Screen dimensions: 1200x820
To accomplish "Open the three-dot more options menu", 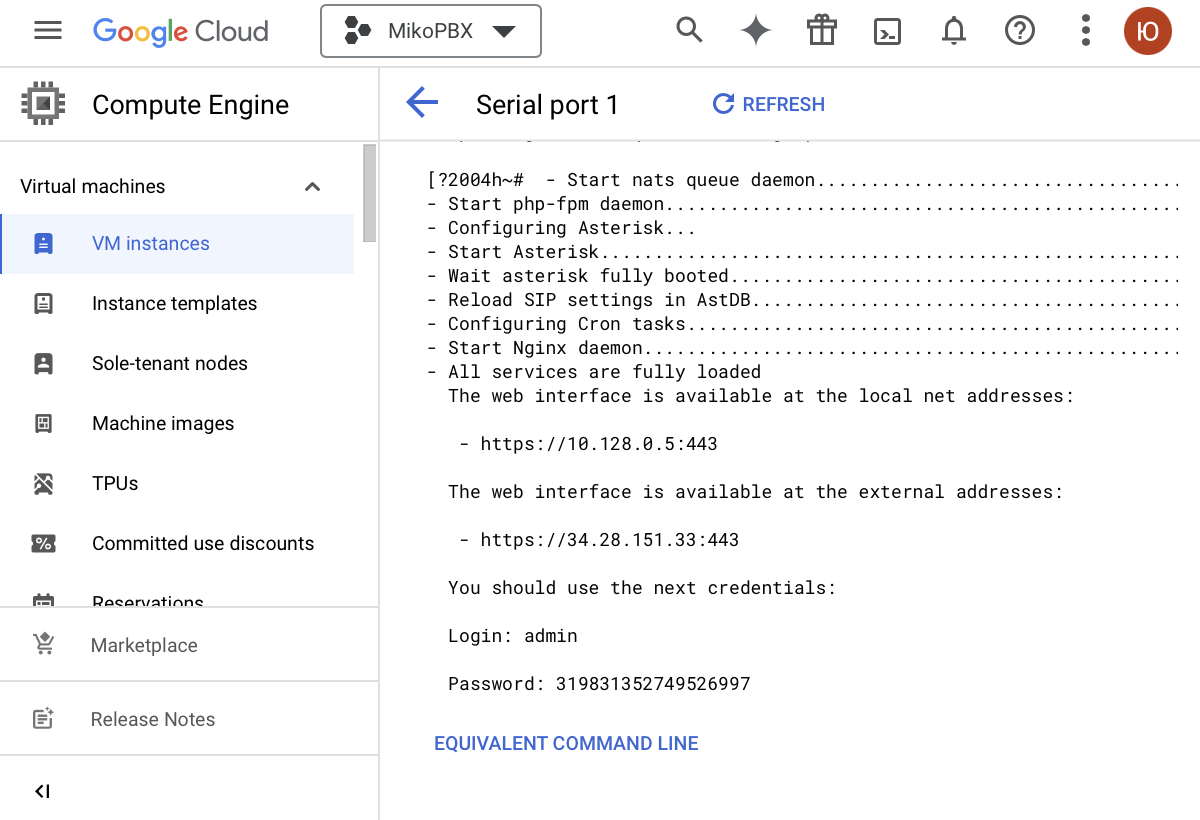I will tap(1085, 31).
